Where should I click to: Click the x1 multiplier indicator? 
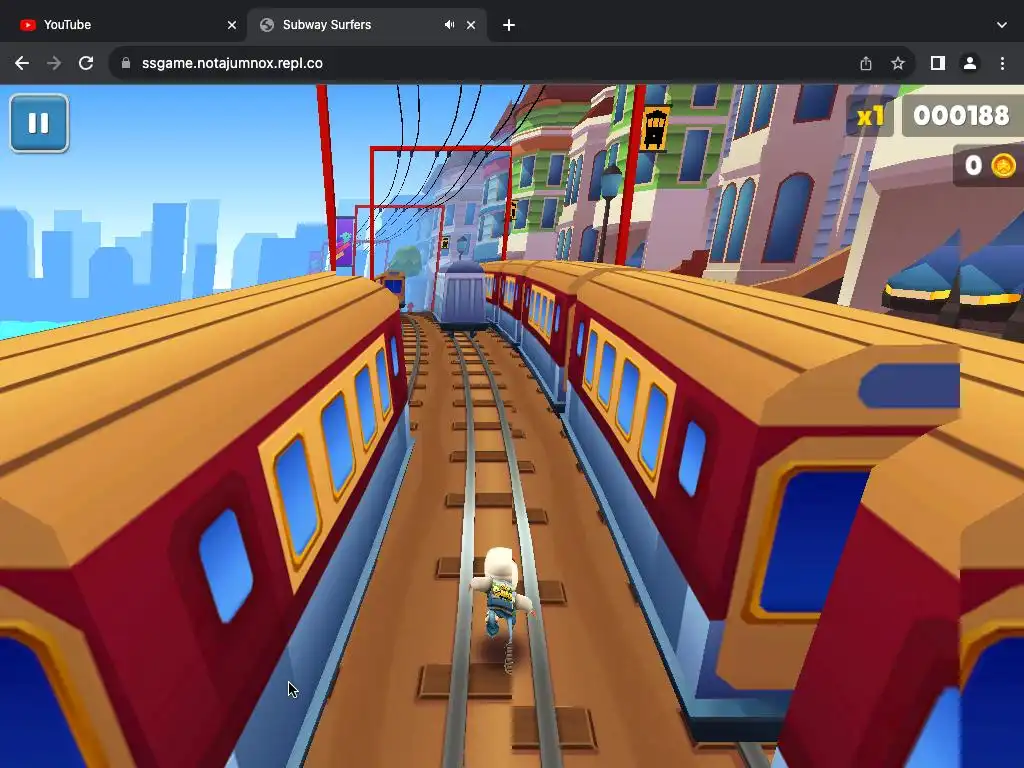[870, 116]
